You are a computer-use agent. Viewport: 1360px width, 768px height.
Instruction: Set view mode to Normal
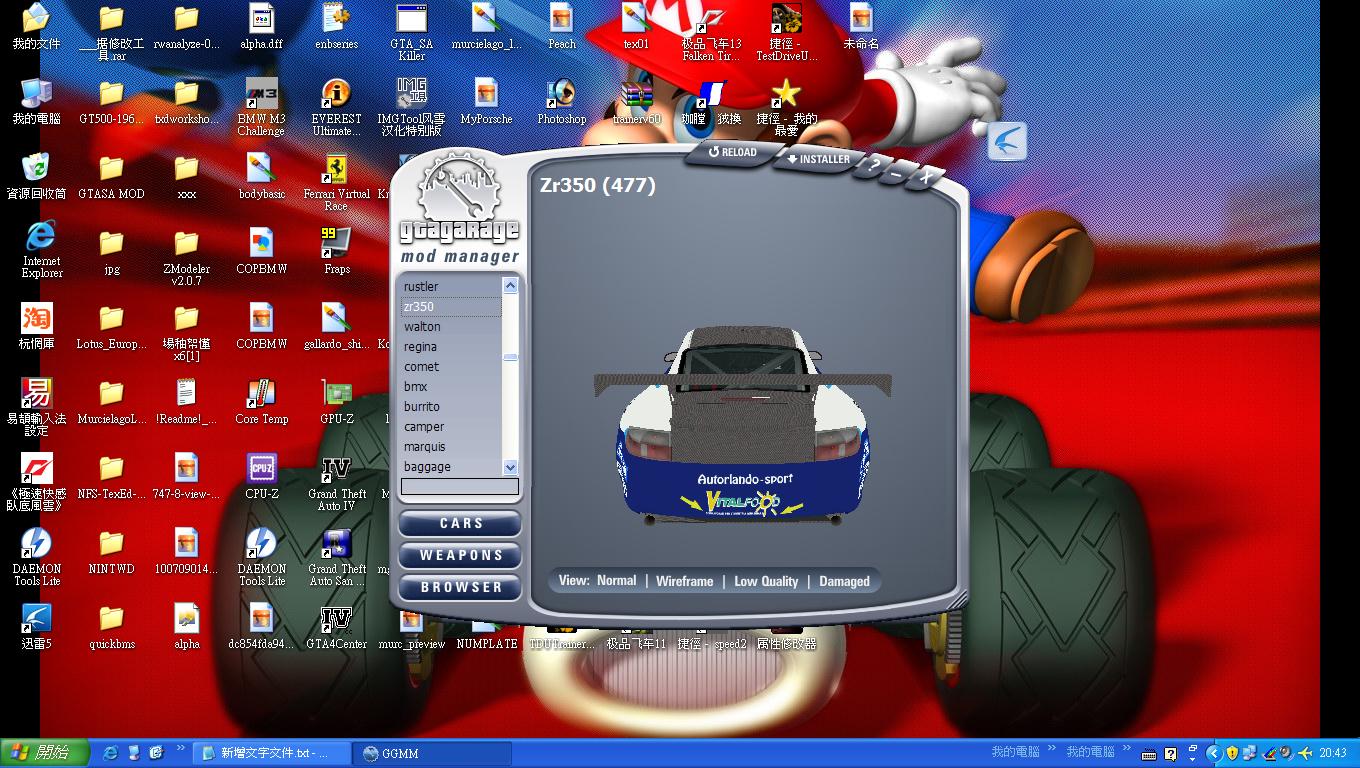pos(616,581)
